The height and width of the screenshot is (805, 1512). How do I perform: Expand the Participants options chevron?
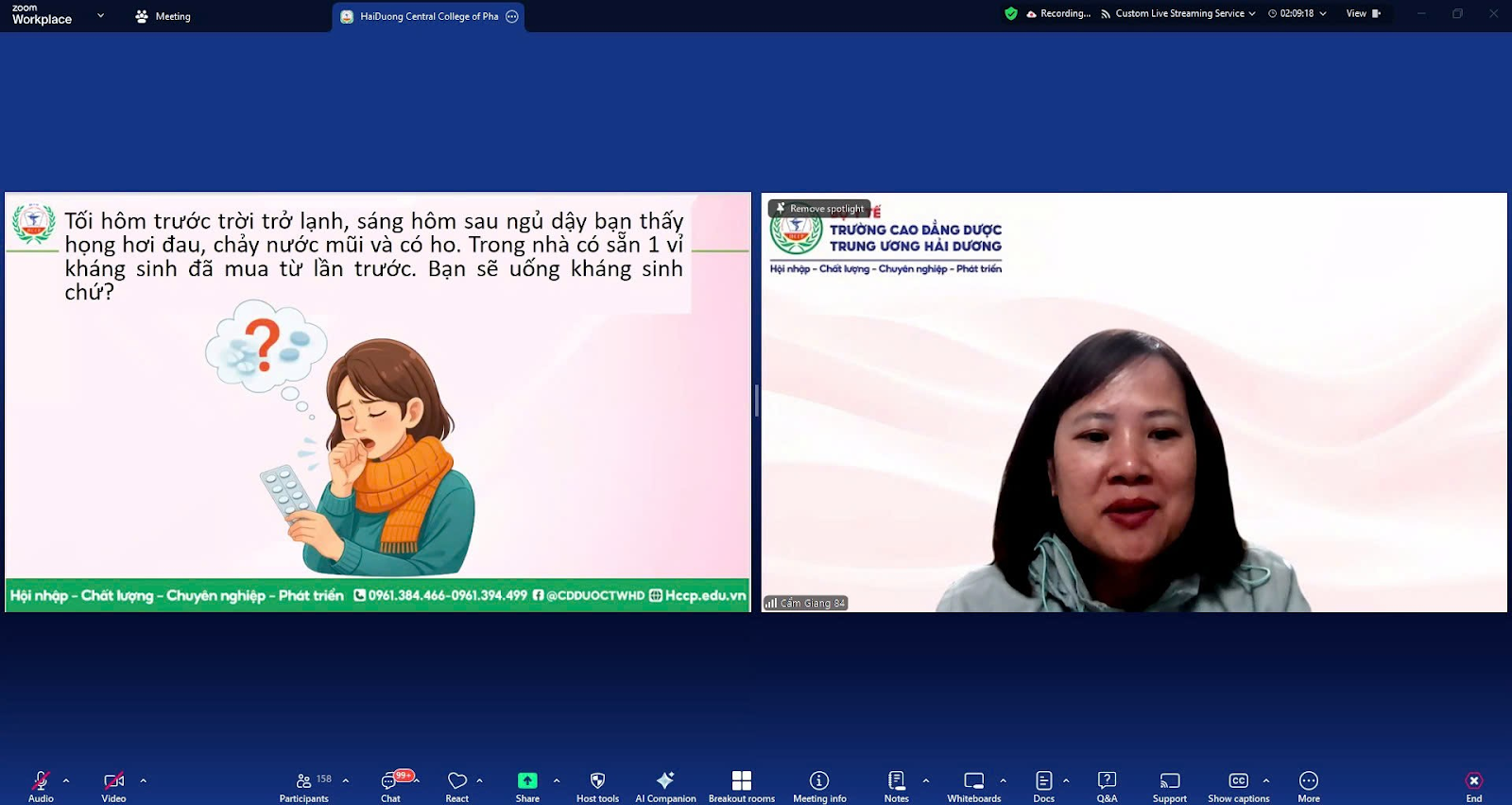pos(346,780)
